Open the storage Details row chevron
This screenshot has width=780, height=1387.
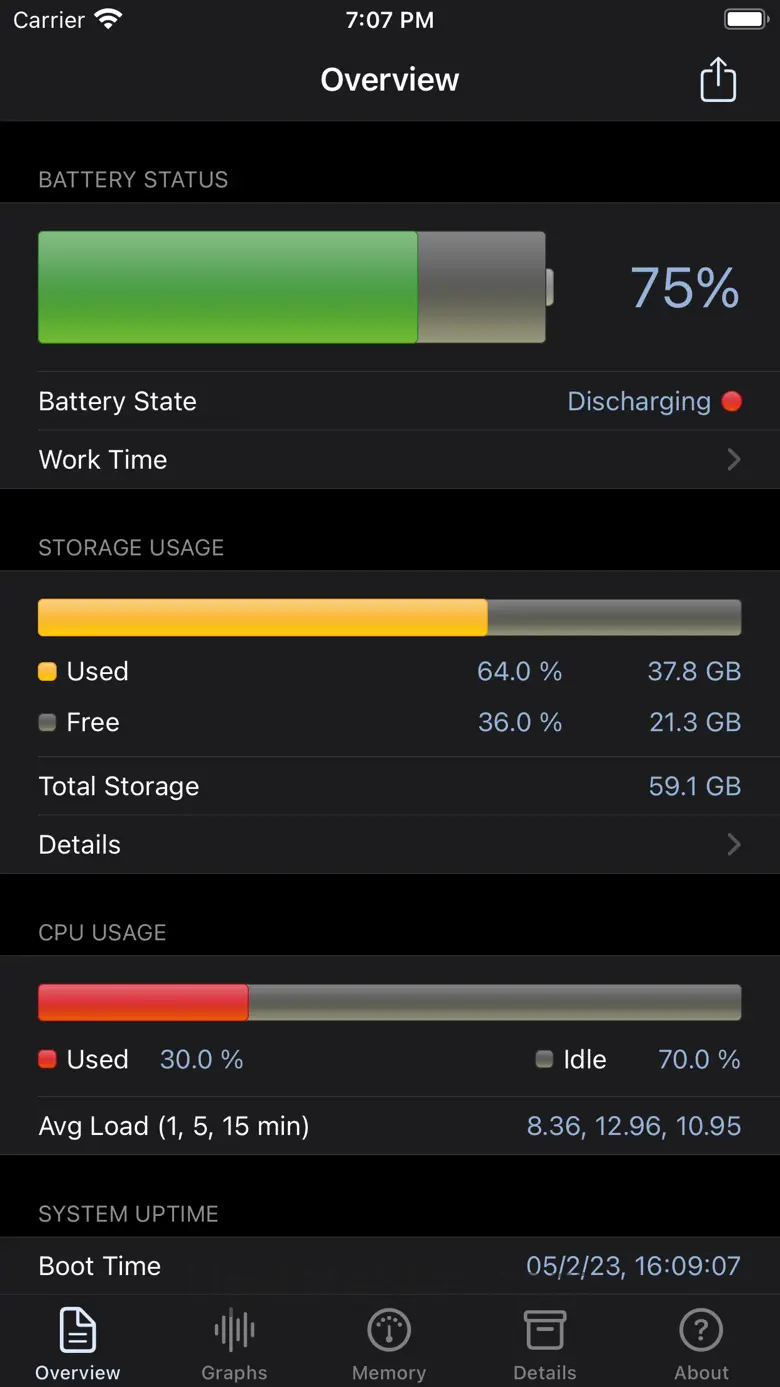coord(734,845)
